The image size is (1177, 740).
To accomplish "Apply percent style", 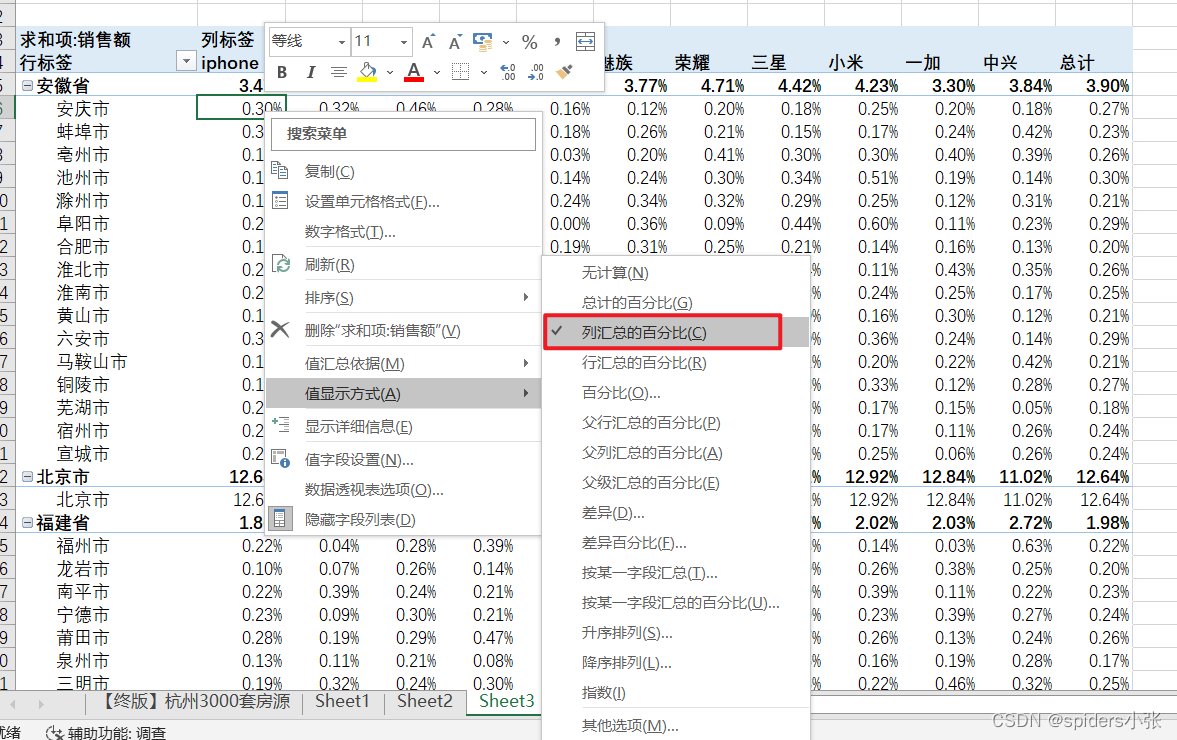I will click(x=529, y=42).
